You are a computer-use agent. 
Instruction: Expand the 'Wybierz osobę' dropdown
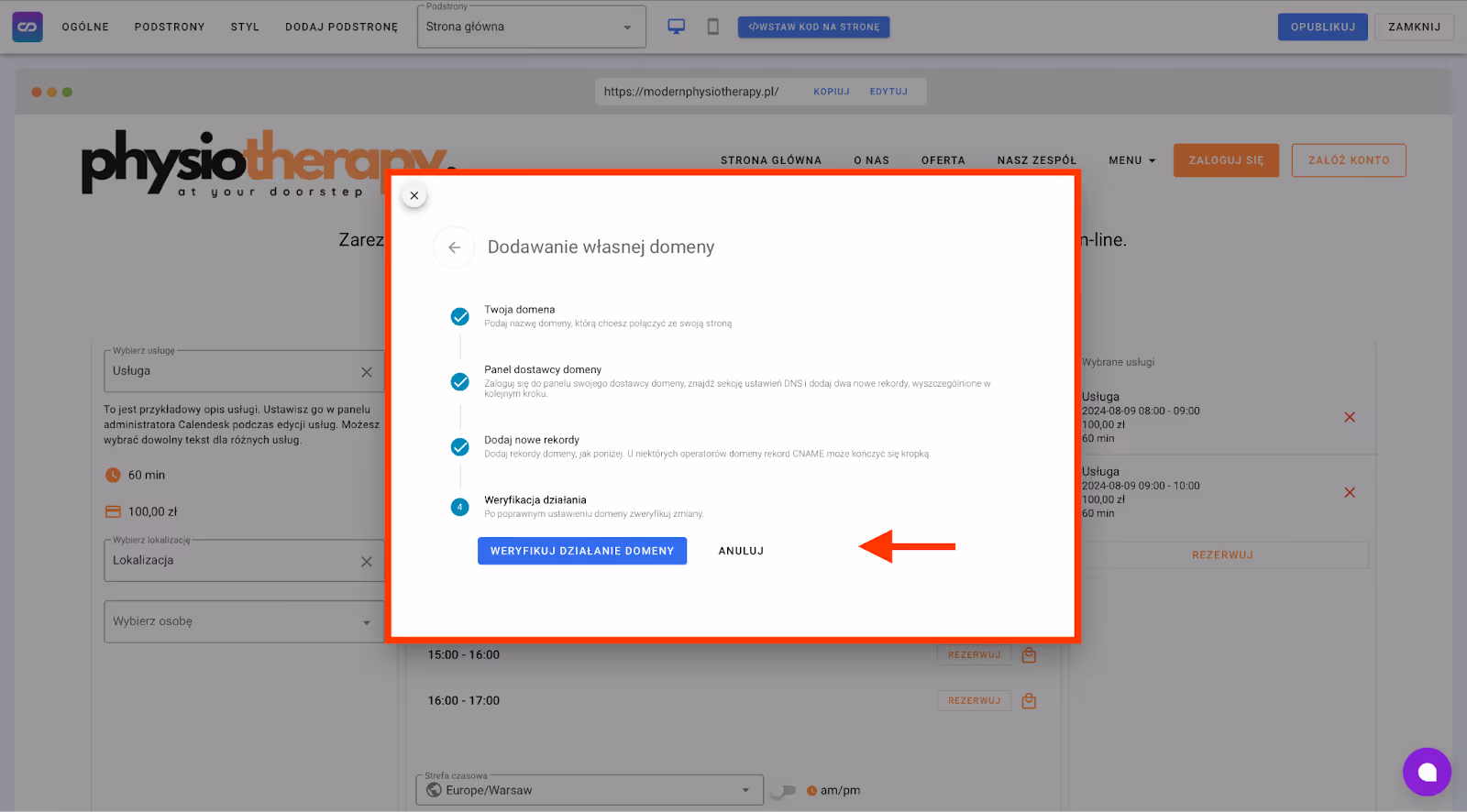(366, 622)
